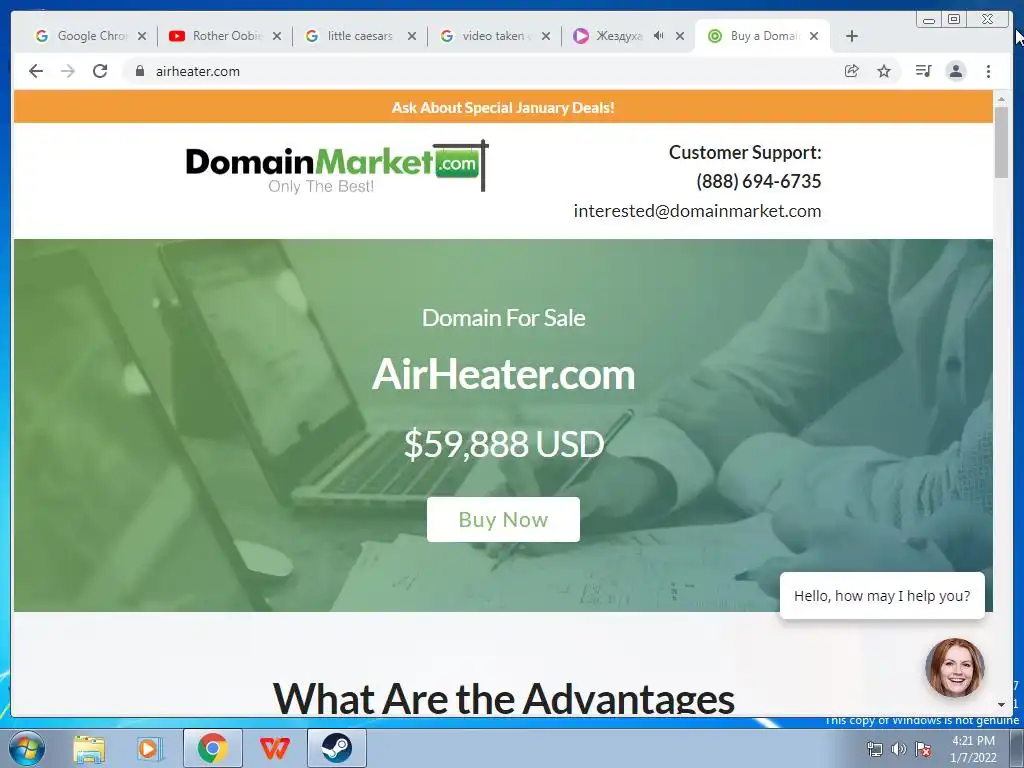Open Steam from the taskbar
1024x768 pixels.
click(336, 748)
